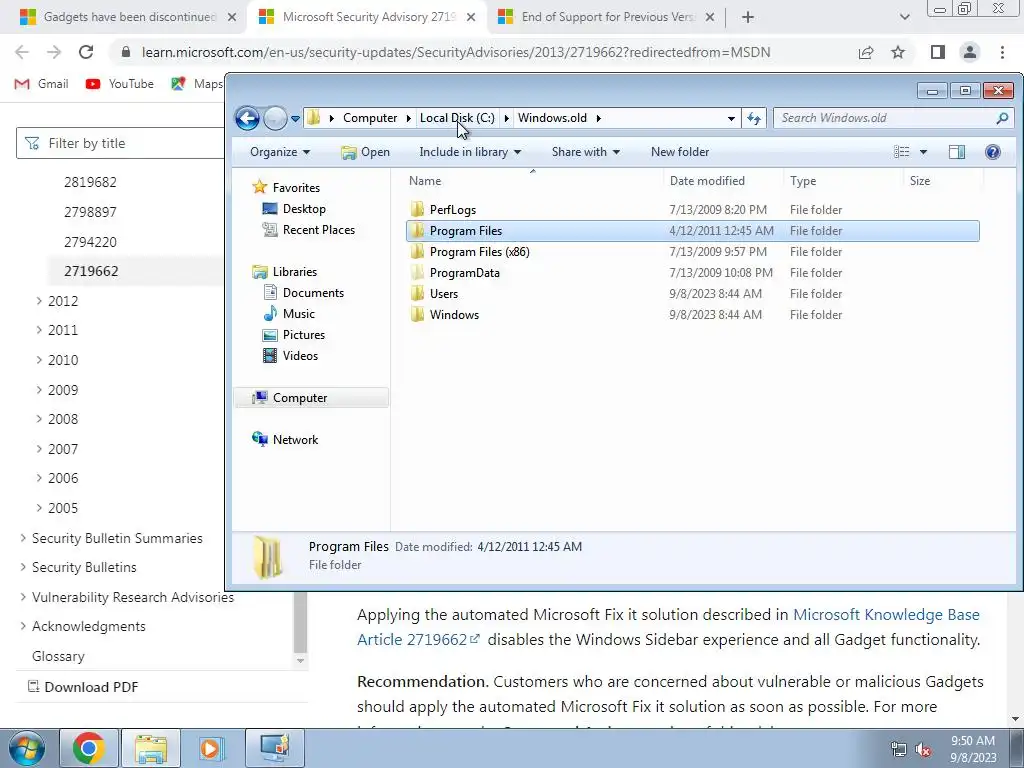Open Explorer help icon
This screenshot has height=768, width=1024.
pyautogui.click(x=993, y=152)
